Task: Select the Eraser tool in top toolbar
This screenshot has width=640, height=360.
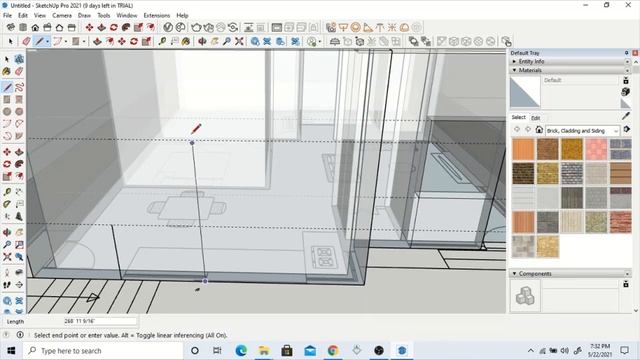Action: pos(27,41)
